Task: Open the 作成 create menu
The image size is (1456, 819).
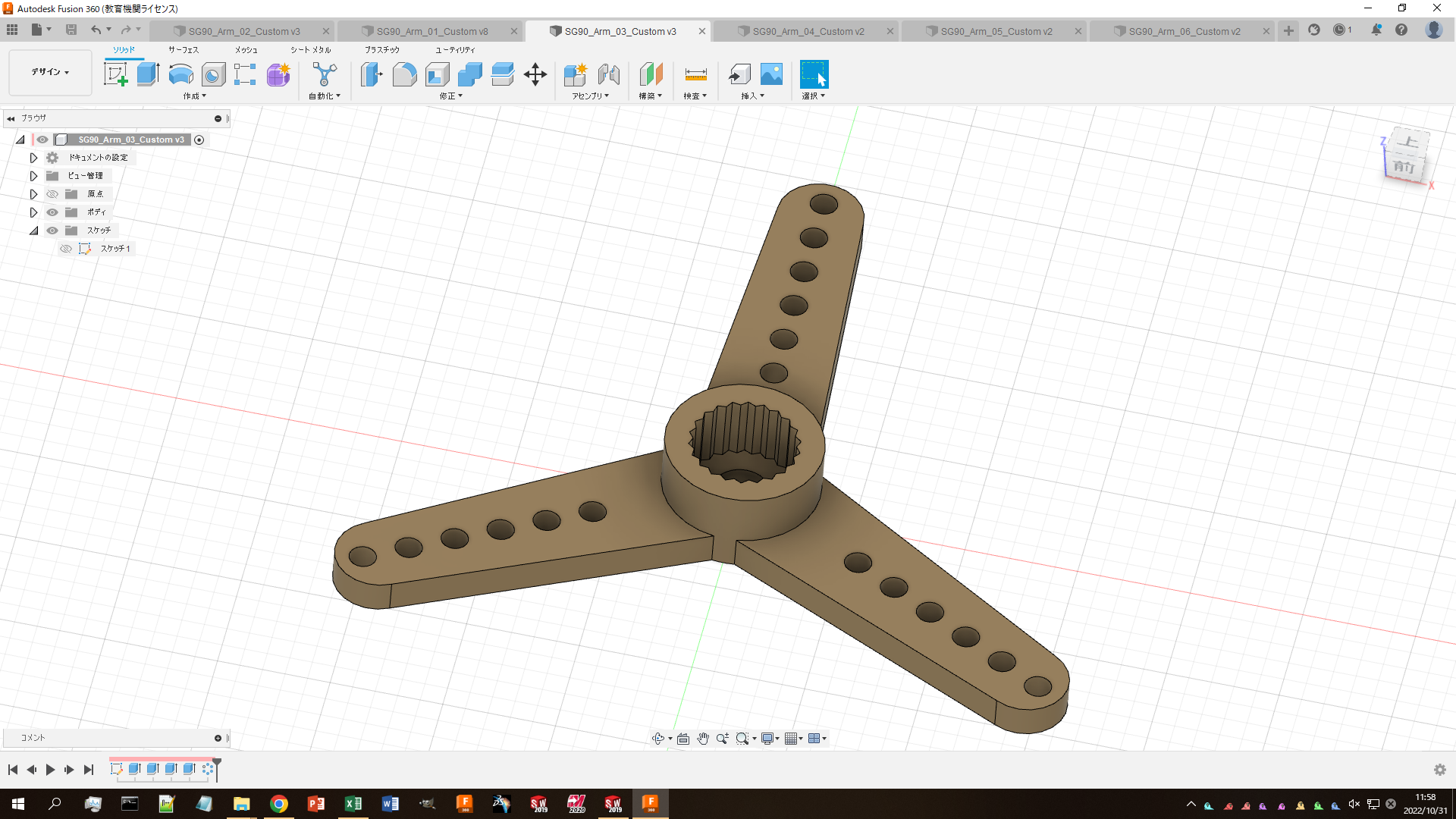Action: 194,96
